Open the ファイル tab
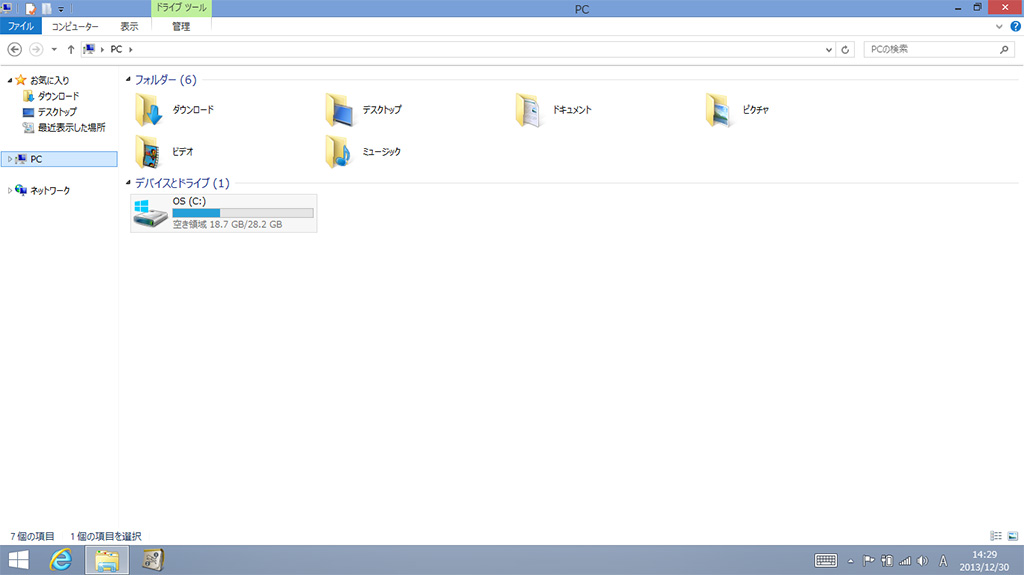The width and height of the screenshot is (1024, 575). pyautogui.click(x=21, y=26)
